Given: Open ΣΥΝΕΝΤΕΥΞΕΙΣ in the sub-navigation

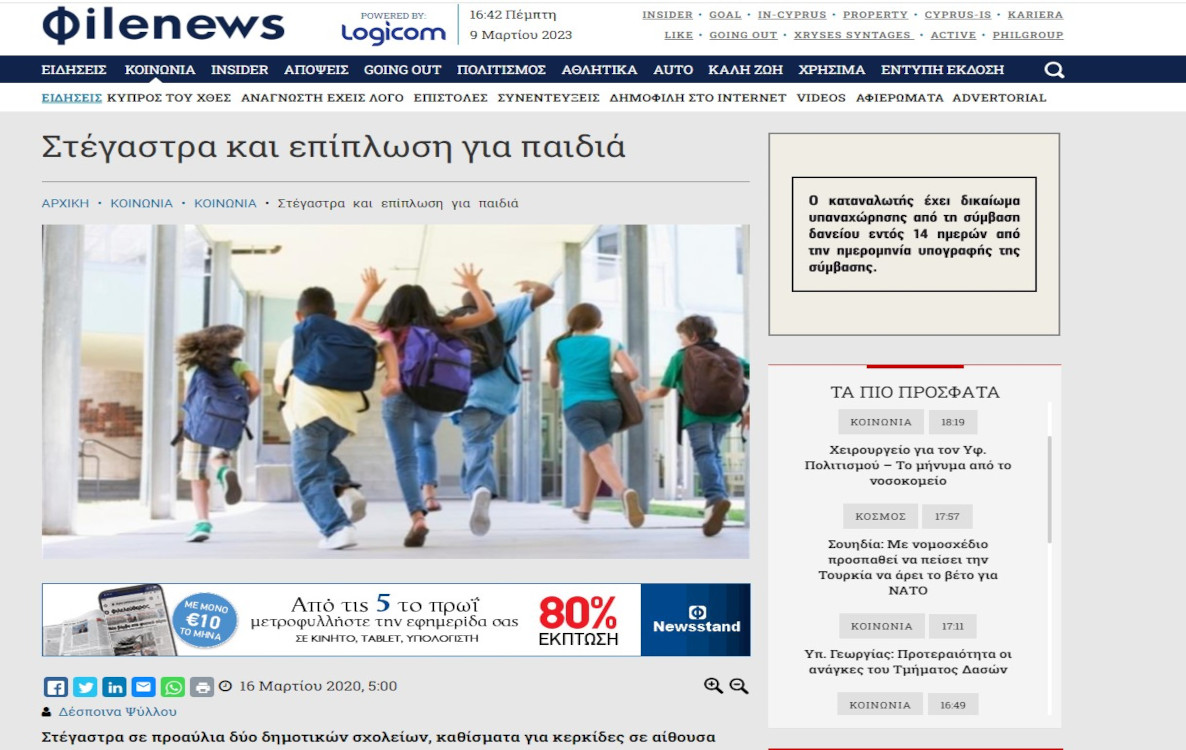Looking at the screenshot, I should coord(548,98).
